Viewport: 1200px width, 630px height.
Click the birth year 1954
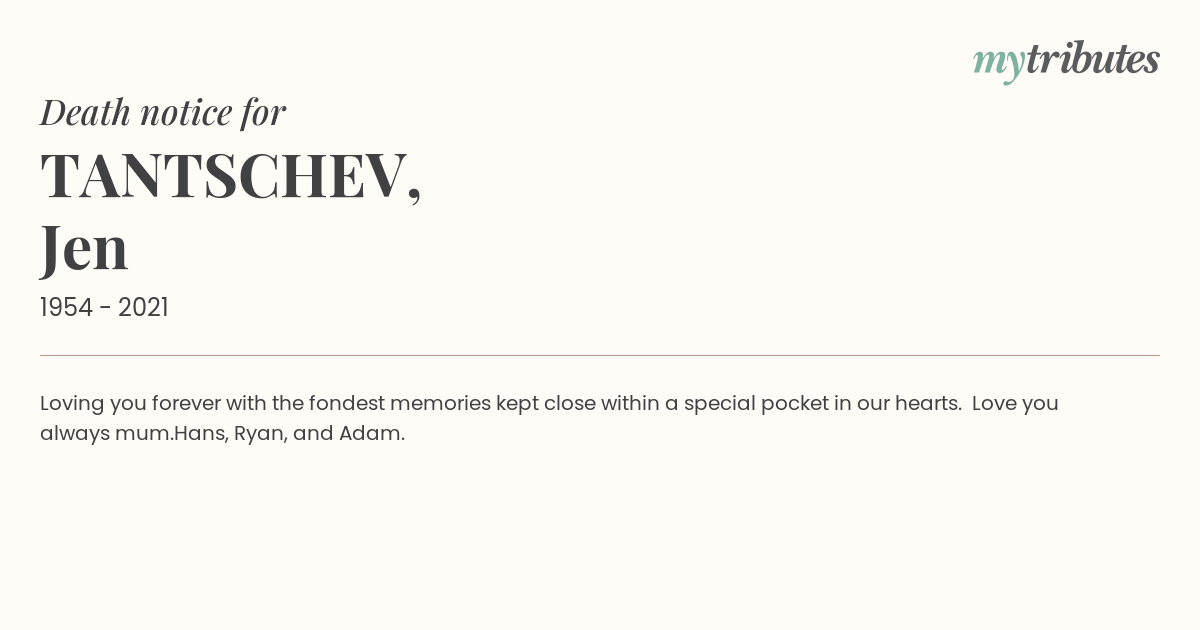[x=67, y=308]
